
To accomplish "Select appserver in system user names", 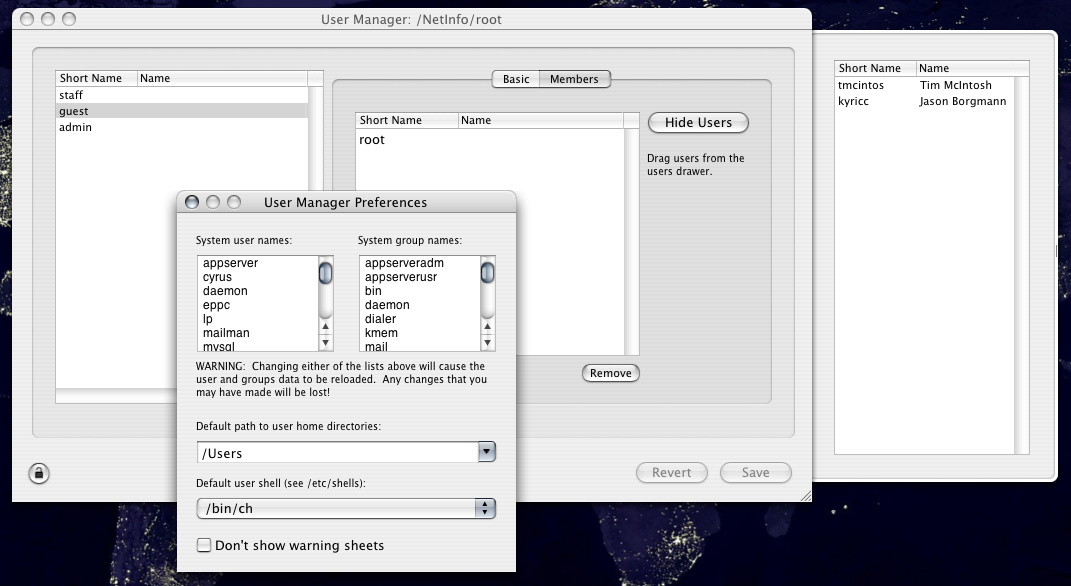I will click(x=258, y=263).
